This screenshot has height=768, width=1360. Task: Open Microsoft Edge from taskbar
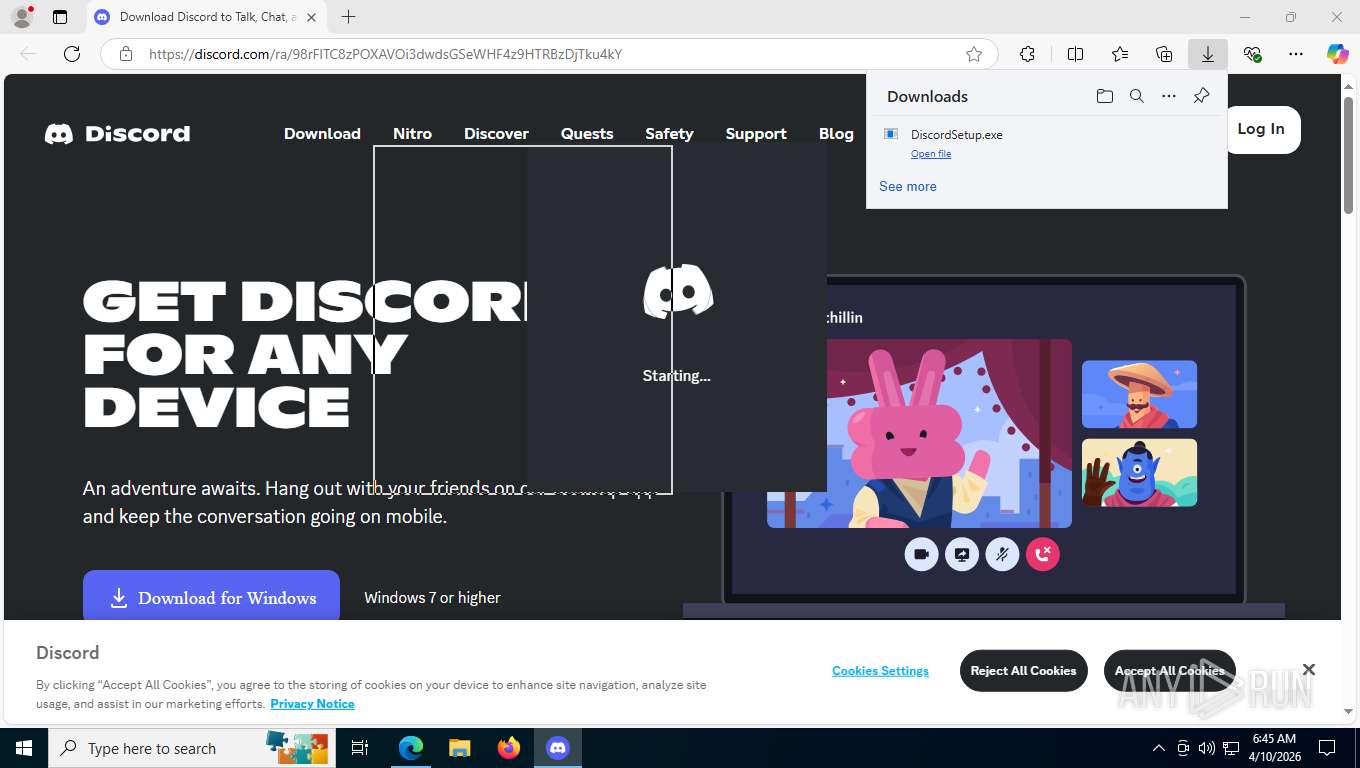pyautogui.click(x=411, y=748)
